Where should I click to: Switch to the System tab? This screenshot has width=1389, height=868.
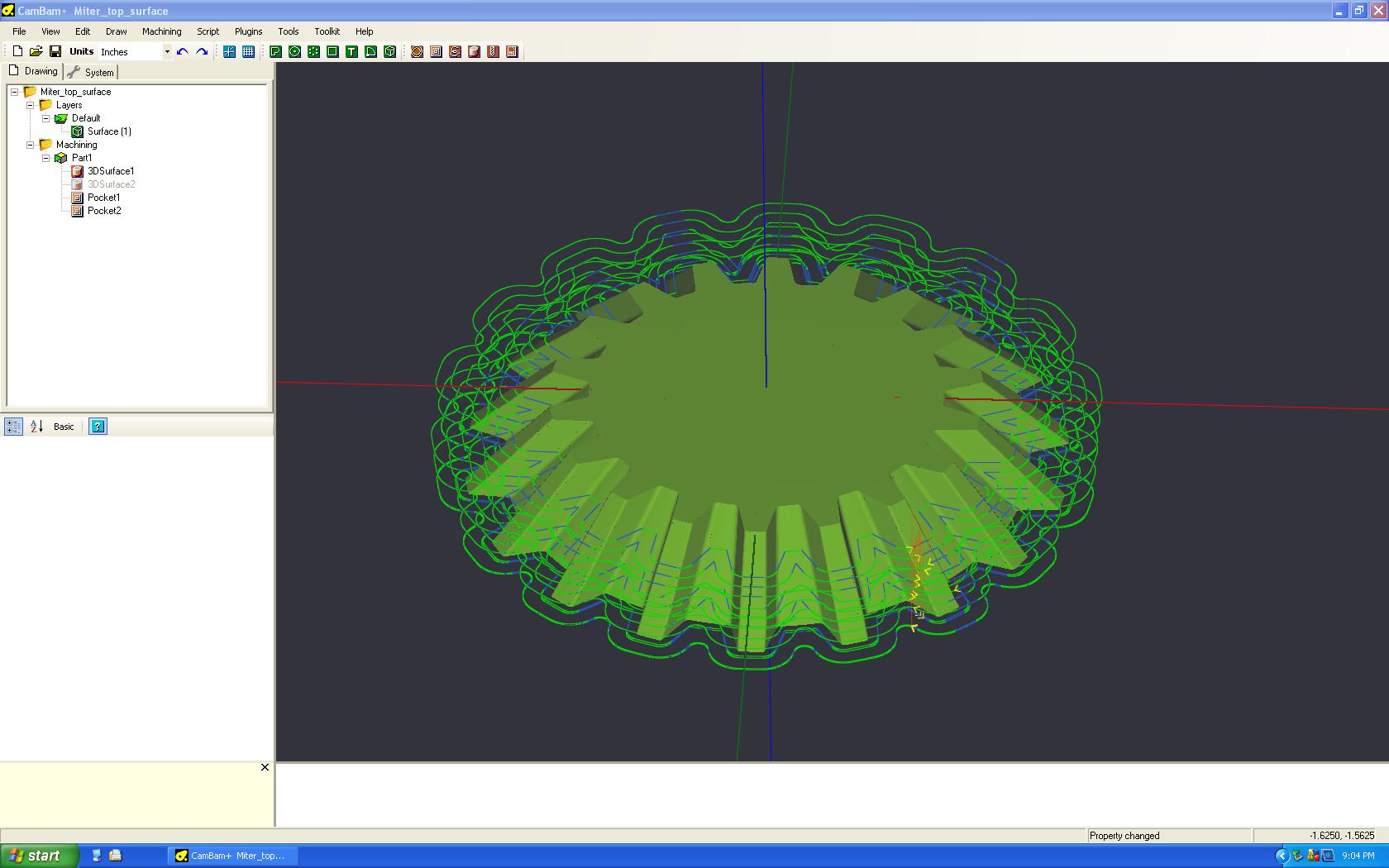click(91, 72)
